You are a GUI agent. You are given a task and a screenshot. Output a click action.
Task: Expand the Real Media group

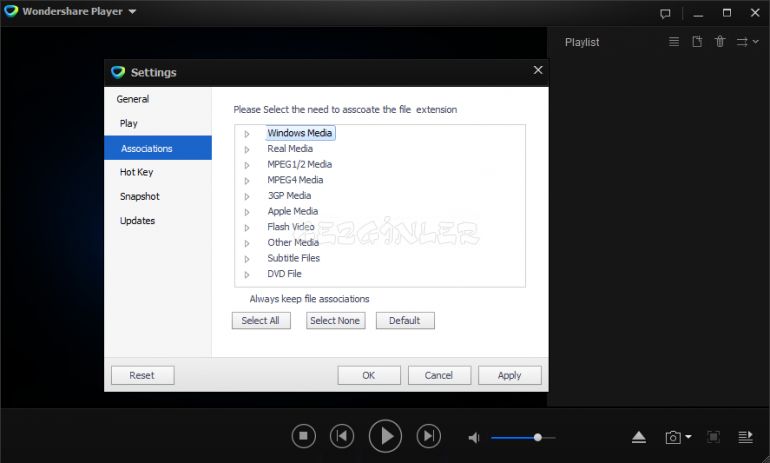pyautogui.click(x=247, y=149)
